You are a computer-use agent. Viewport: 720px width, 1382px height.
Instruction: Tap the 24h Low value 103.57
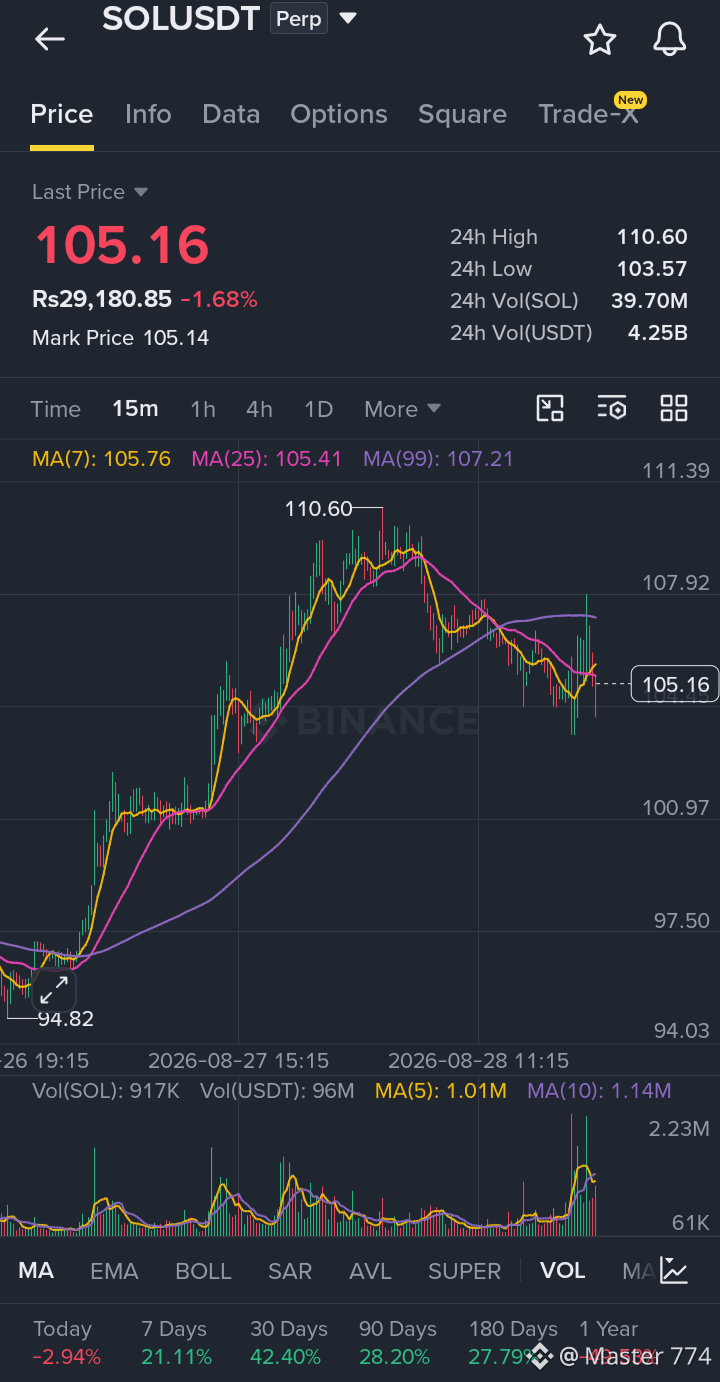click(652, 269)
